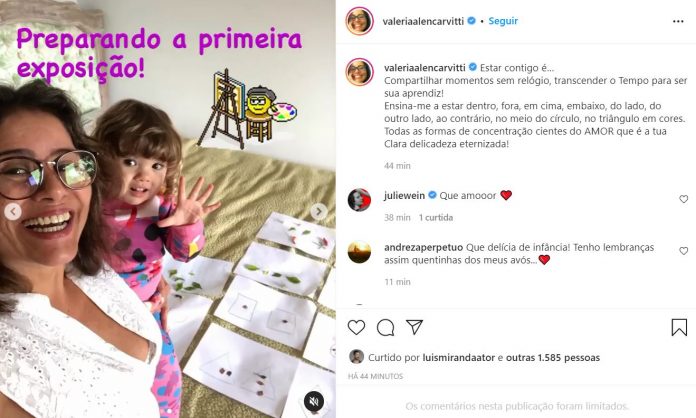Screen dimensions: 696x418
Task: Open andrezaperpetuo username link
Action: pyautogui.click(x=423, y=247)
